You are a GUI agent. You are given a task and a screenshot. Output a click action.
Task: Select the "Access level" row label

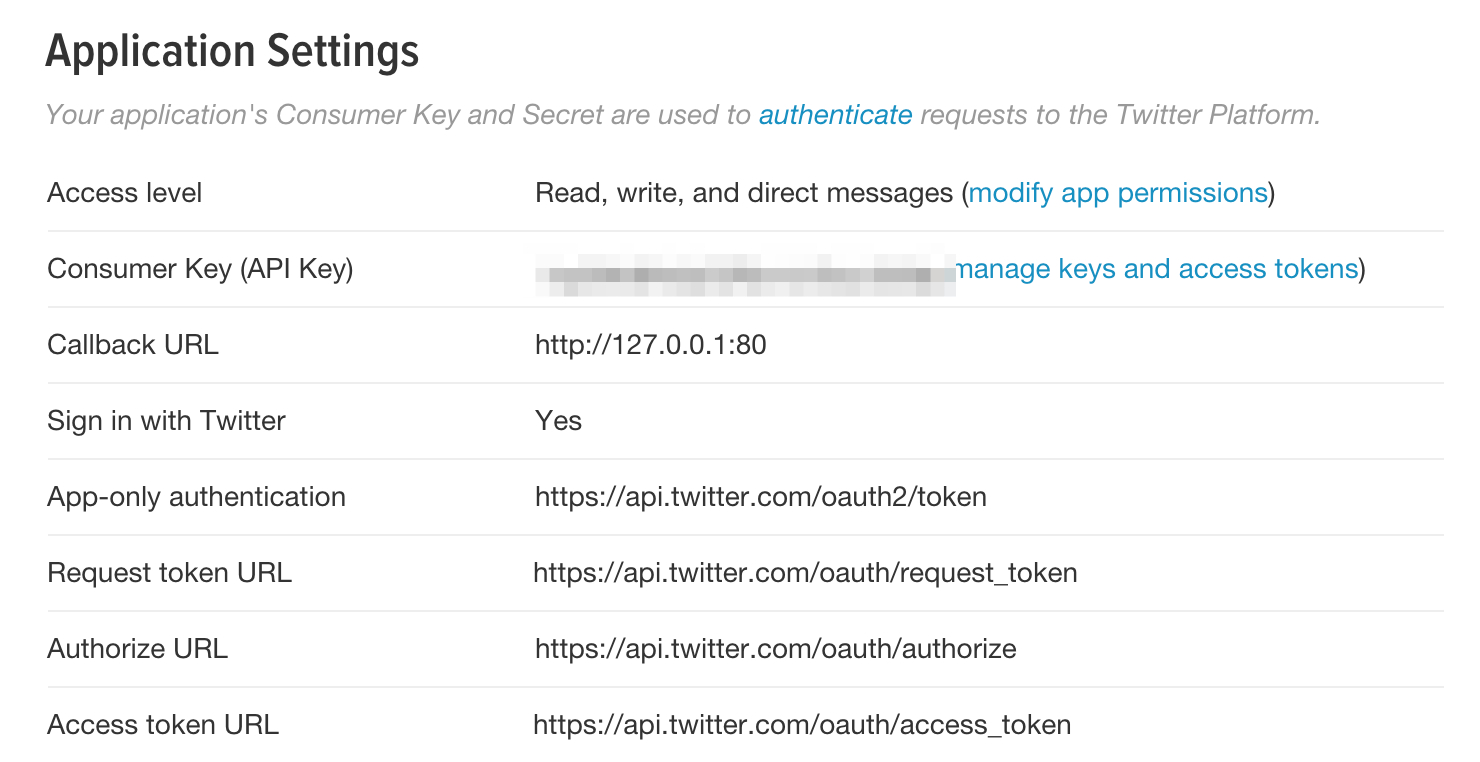click(125, 192)
